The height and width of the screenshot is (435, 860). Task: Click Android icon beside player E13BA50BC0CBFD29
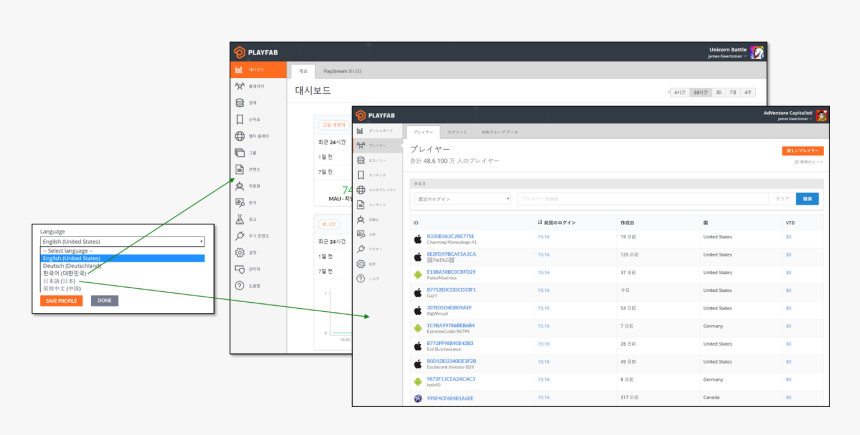coord(418,275)
